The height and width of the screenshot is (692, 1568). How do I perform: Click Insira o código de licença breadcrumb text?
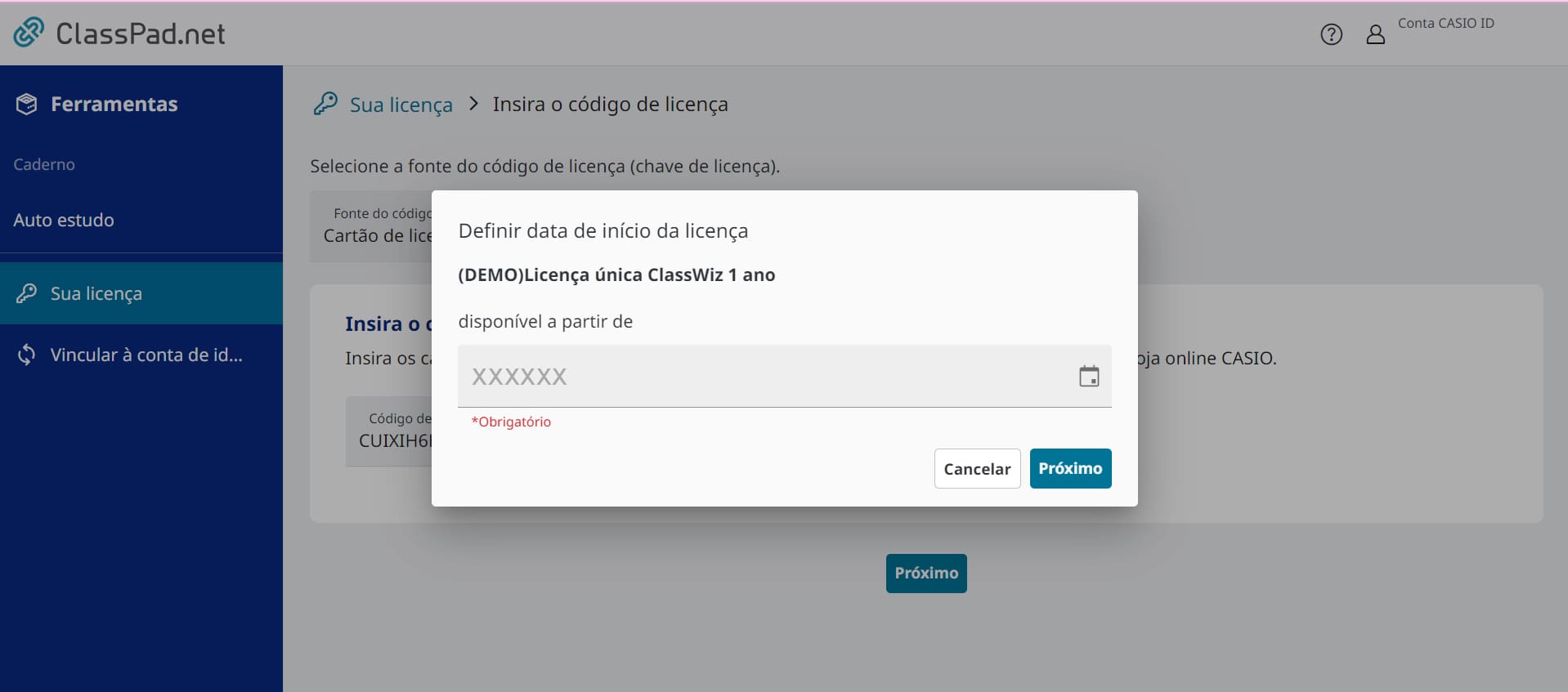coord(610,105)
